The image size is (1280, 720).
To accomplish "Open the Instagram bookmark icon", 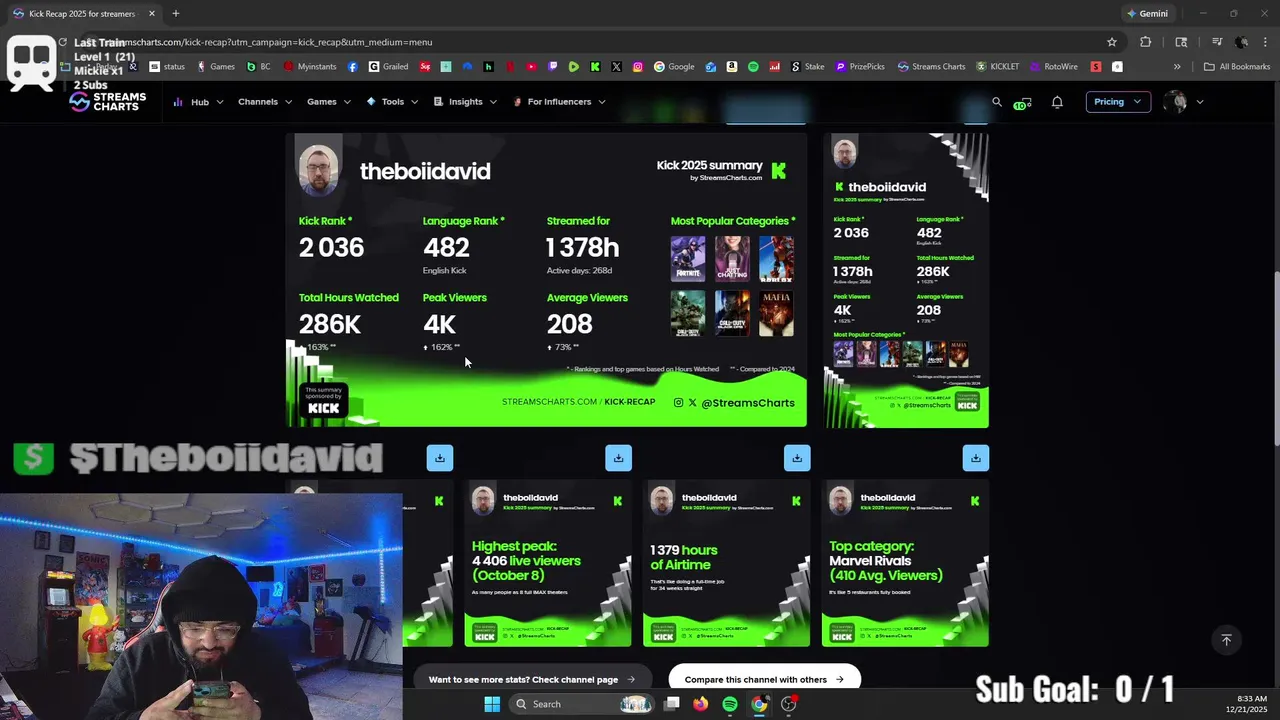I will coord(638,67).
